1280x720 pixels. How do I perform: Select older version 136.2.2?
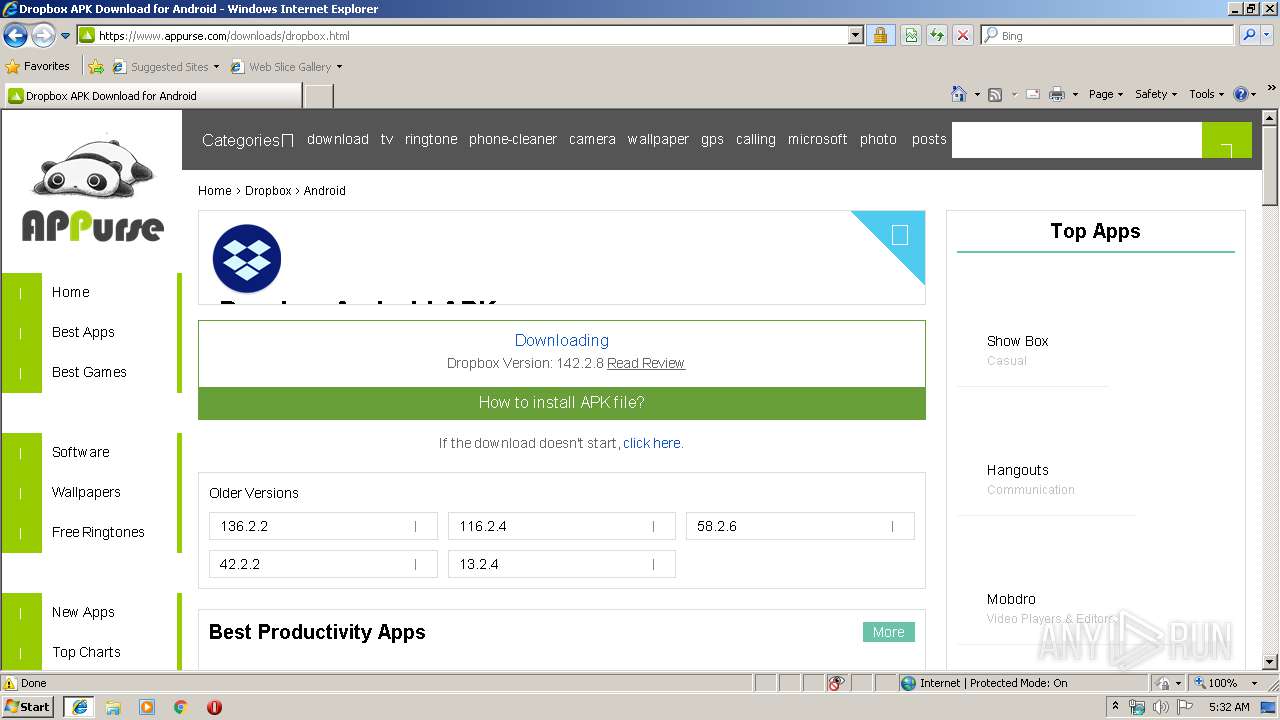click(x=323, y=526)
